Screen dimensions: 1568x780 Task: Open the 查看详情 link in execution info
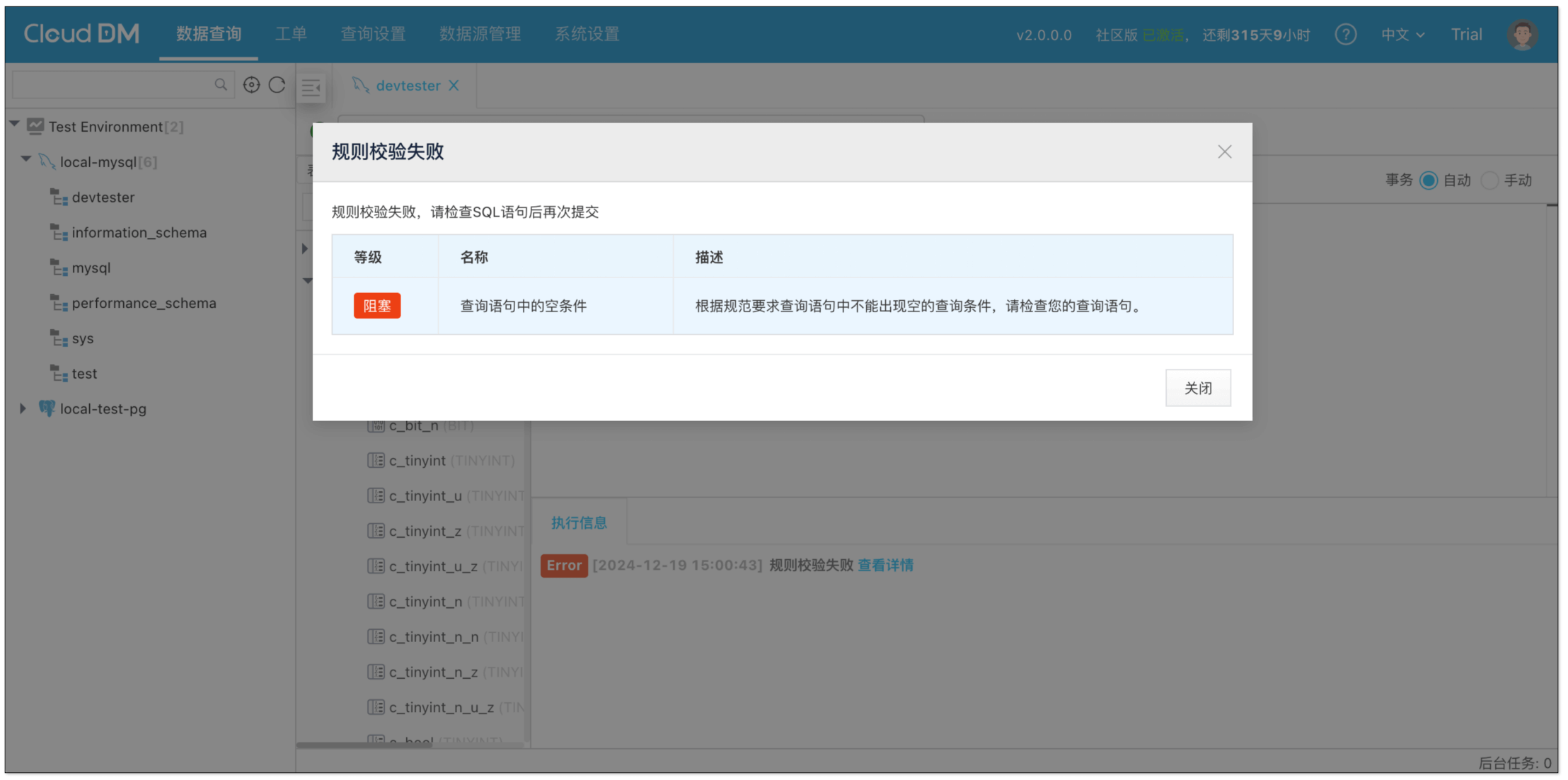[885, 565]
